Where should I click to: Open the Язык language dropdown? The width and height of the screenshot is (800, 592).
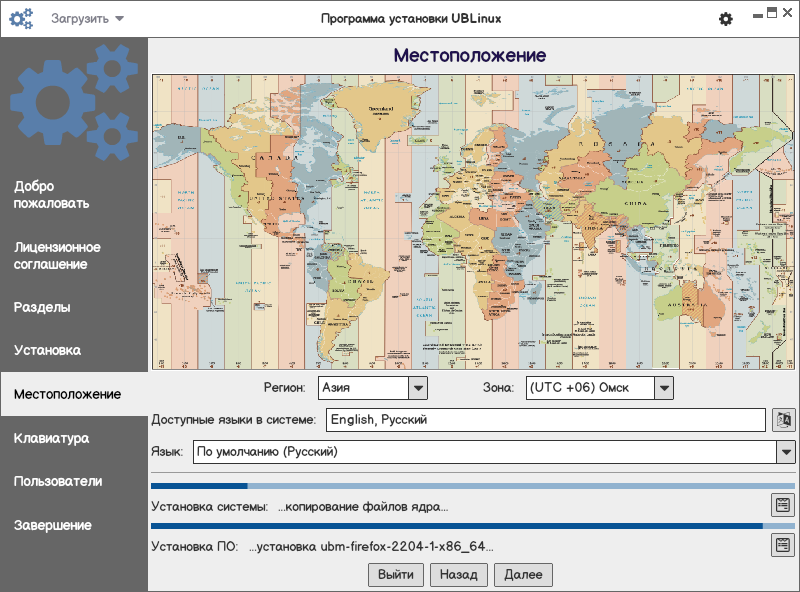(x=785, y=452)
